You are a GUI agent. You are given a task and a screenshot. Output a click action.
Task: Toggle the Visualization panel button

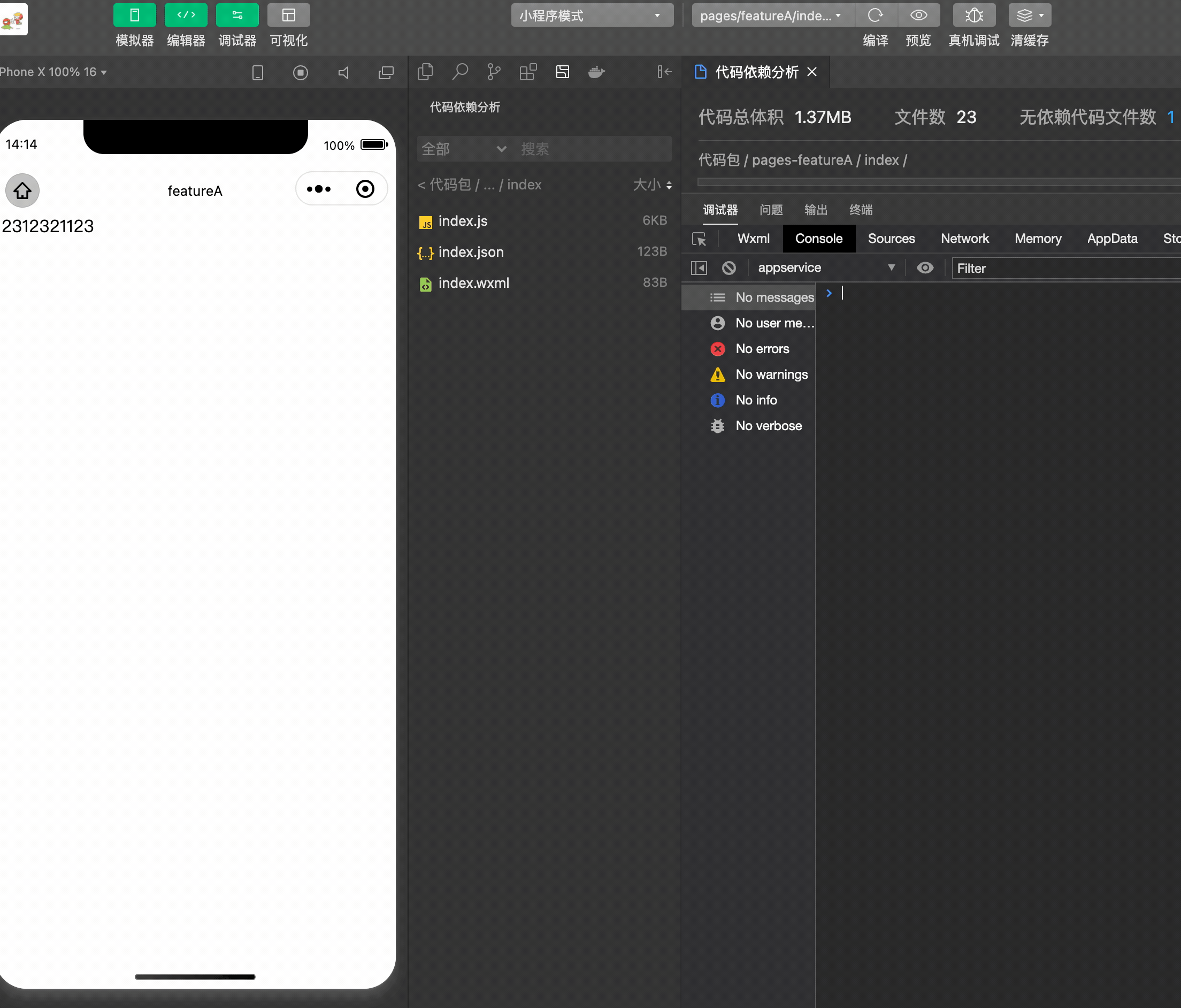pos(288,16)
